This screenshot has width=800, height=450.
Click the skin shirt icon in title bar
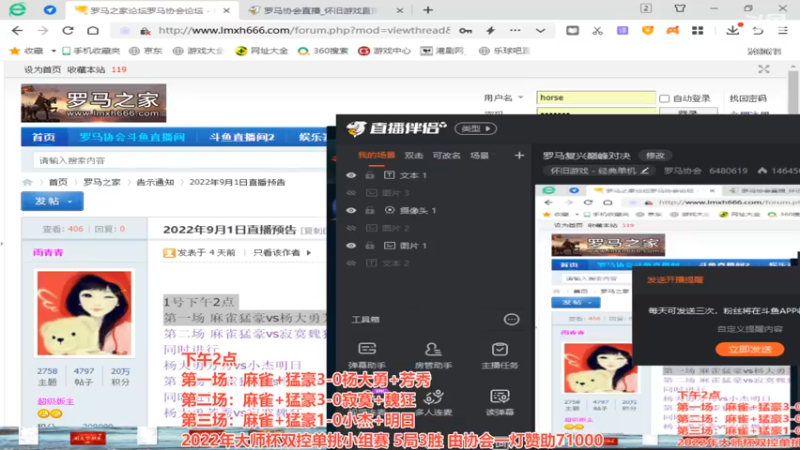(x=680, y=8)
